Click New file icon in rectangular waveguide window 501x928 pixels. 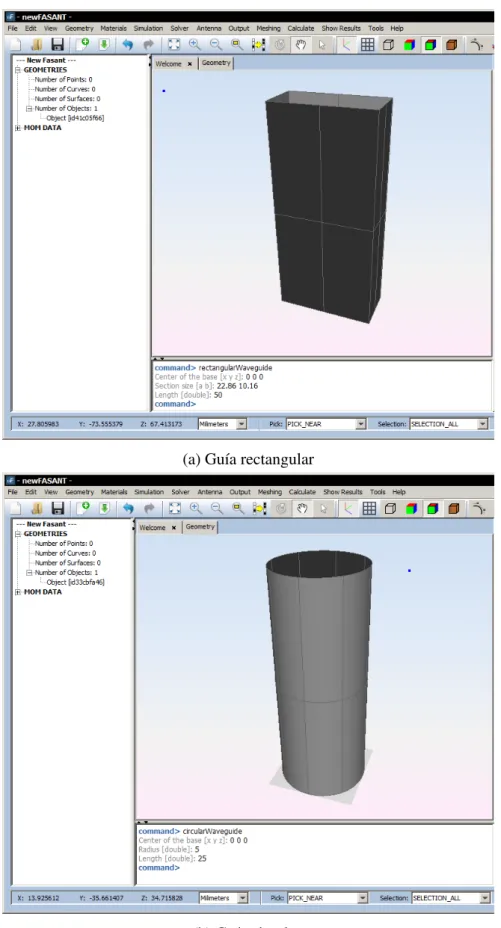click(15, 44)
